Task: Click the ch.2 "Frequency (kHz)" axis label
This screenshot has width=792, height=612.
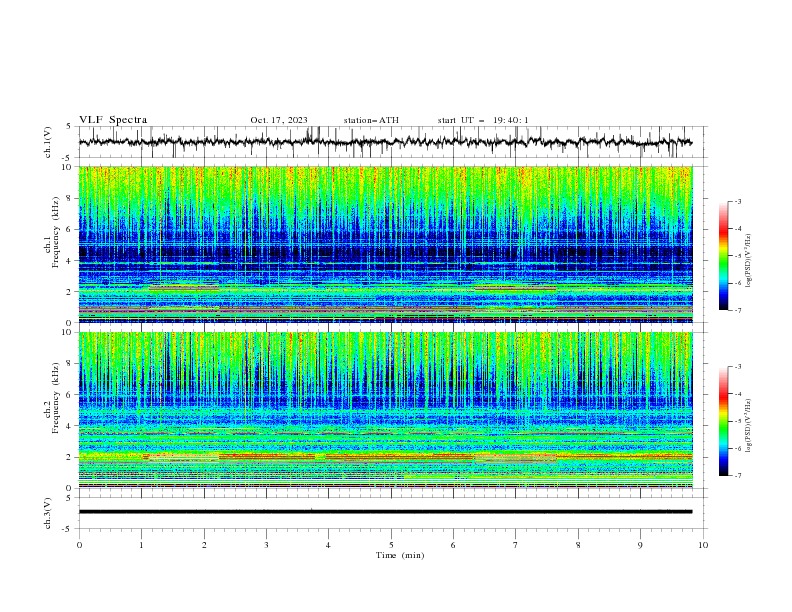Action: tap(56, 397)
